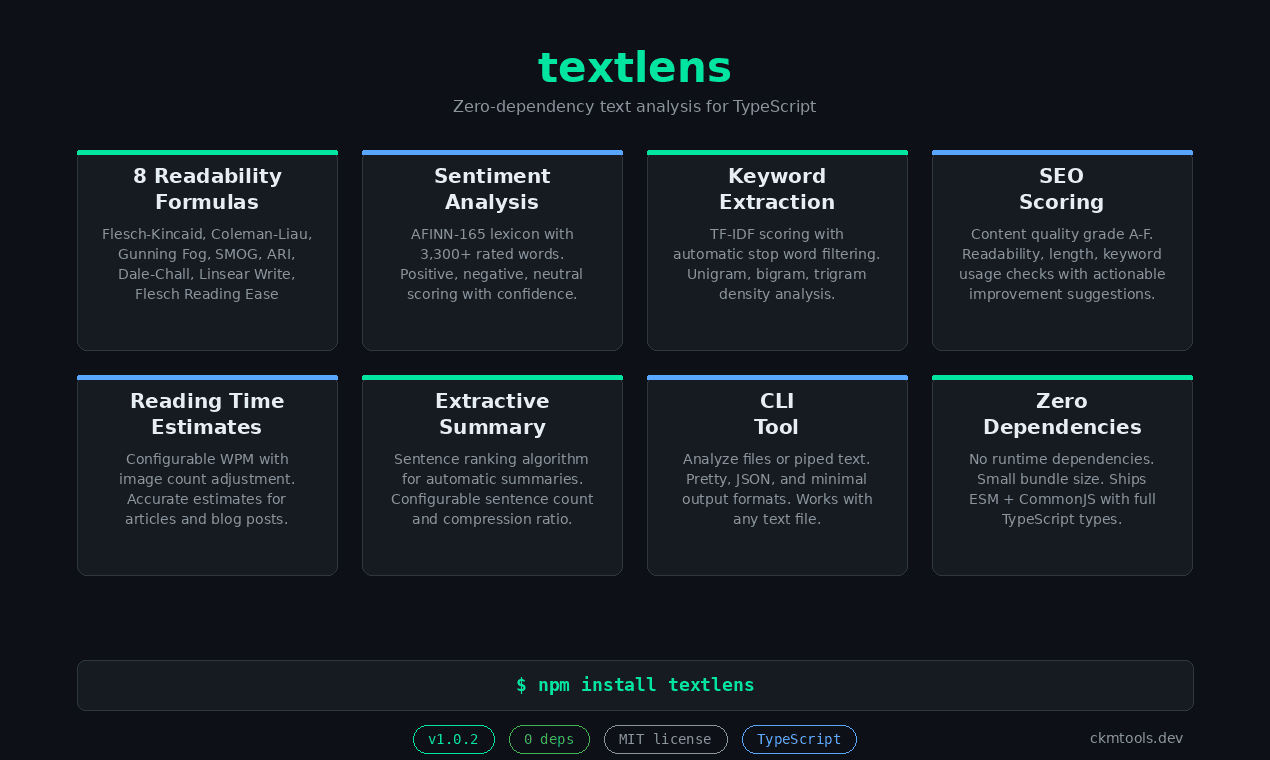Click the npm install textlens command box
This screenshot has width=1270, height=760.
pos(635,685)
